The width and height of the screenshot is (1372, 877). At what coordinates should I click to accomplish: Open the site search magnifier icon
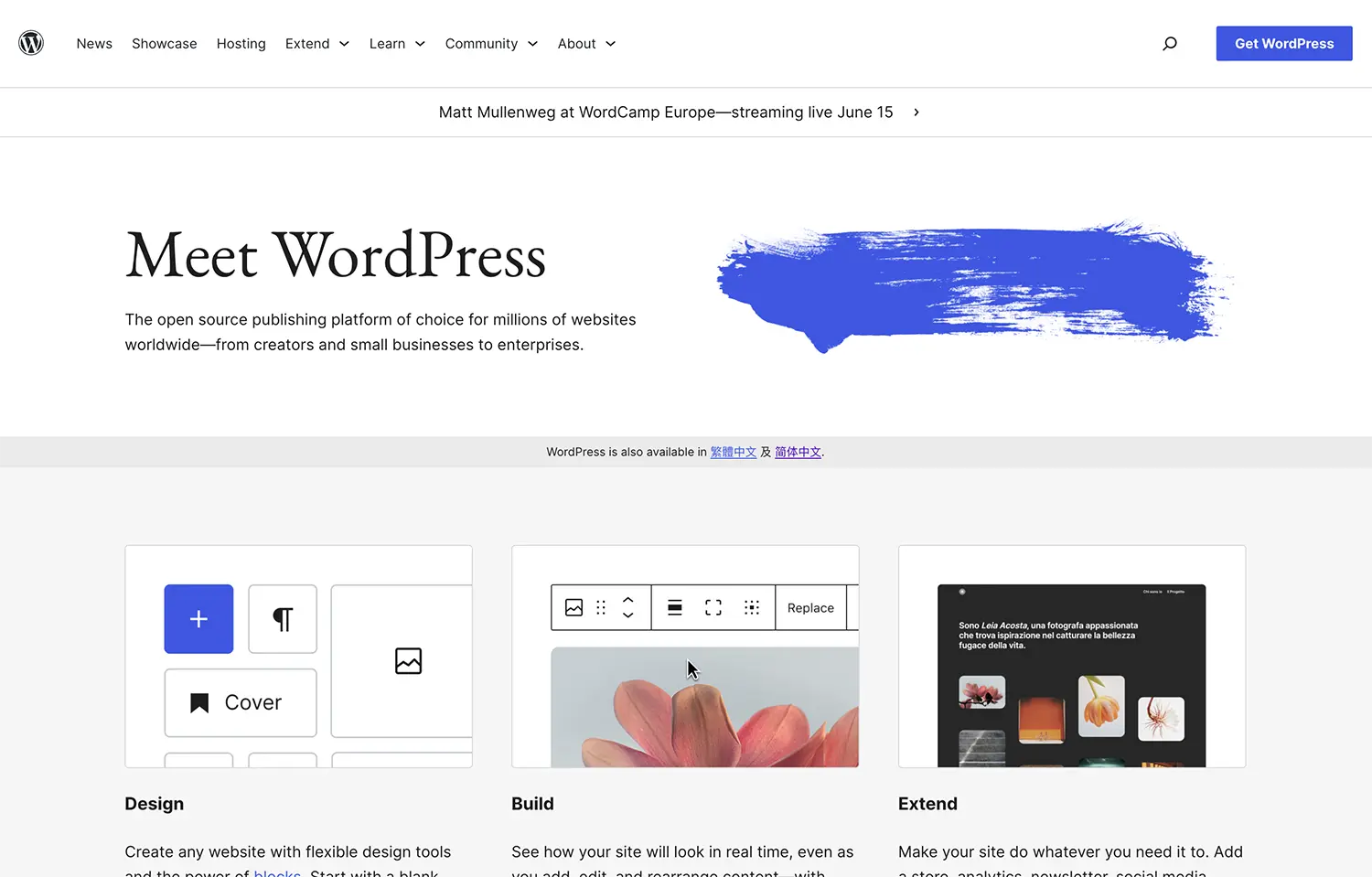coord(1169,43)
